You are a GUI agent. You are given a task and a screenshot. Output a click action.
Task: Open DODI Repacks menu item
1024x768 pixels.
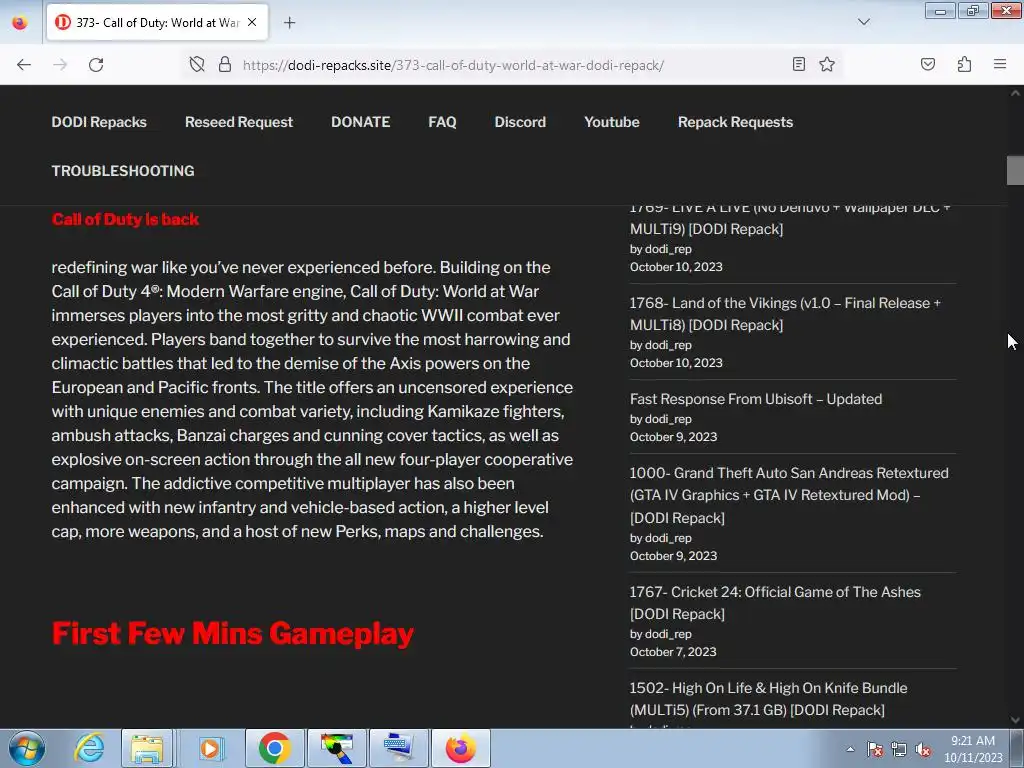point(99,122)
